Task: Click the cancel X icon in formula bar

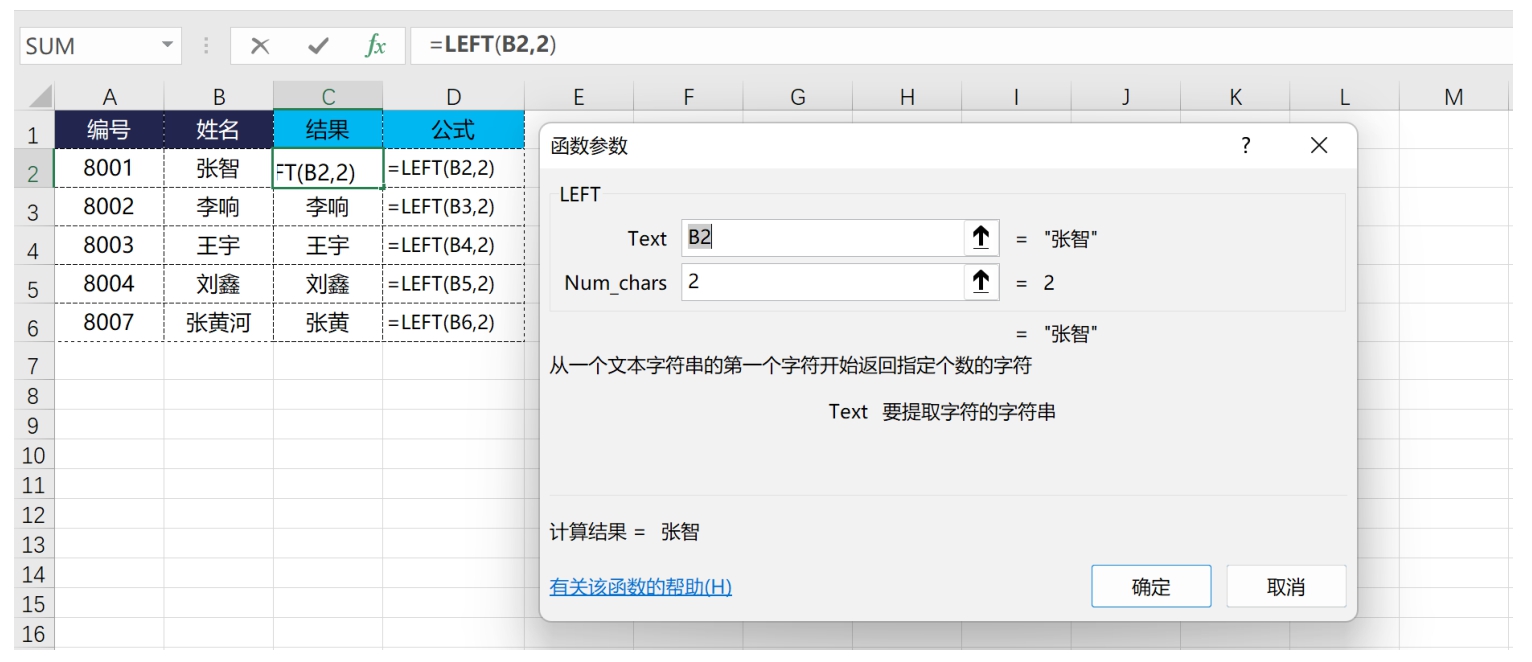Action: (x=260, y=46)
